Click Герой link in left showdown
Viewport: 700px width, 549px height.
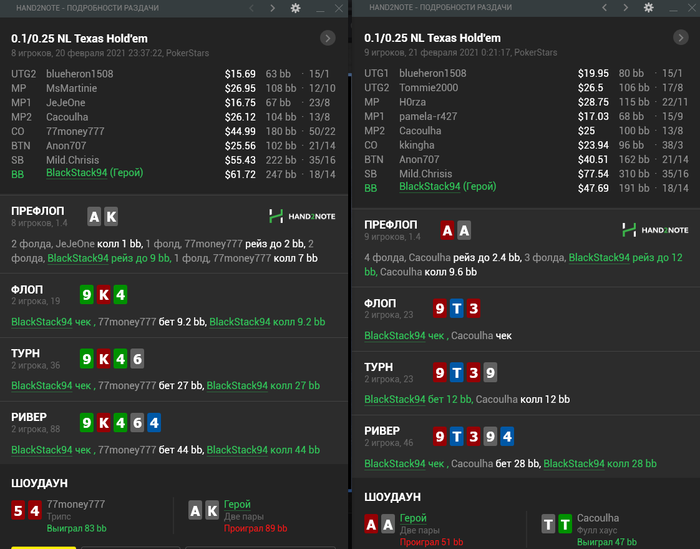click(x=237, y=504)
